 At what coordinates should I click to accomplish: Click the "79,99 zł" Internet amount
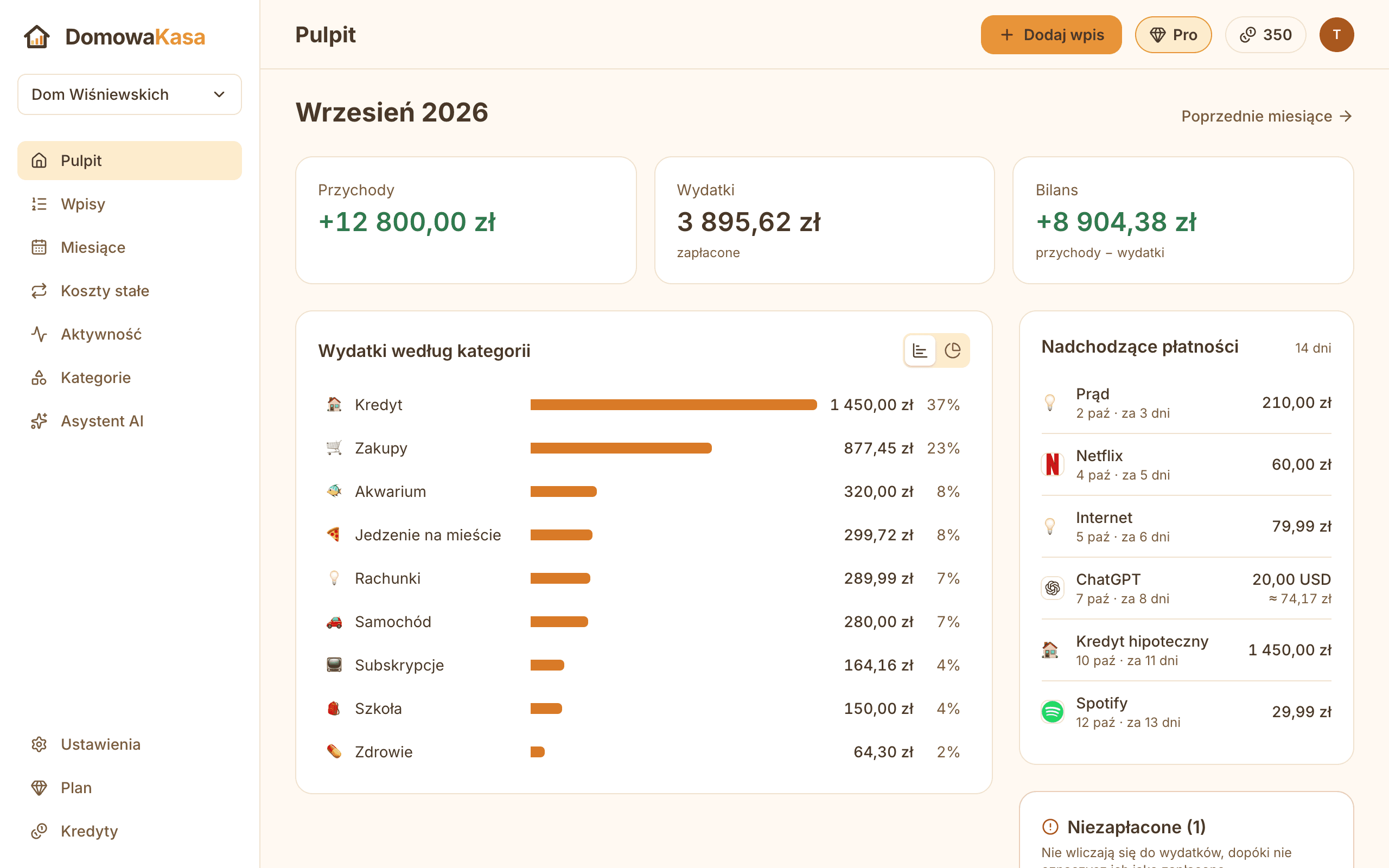coord(1301,526)
